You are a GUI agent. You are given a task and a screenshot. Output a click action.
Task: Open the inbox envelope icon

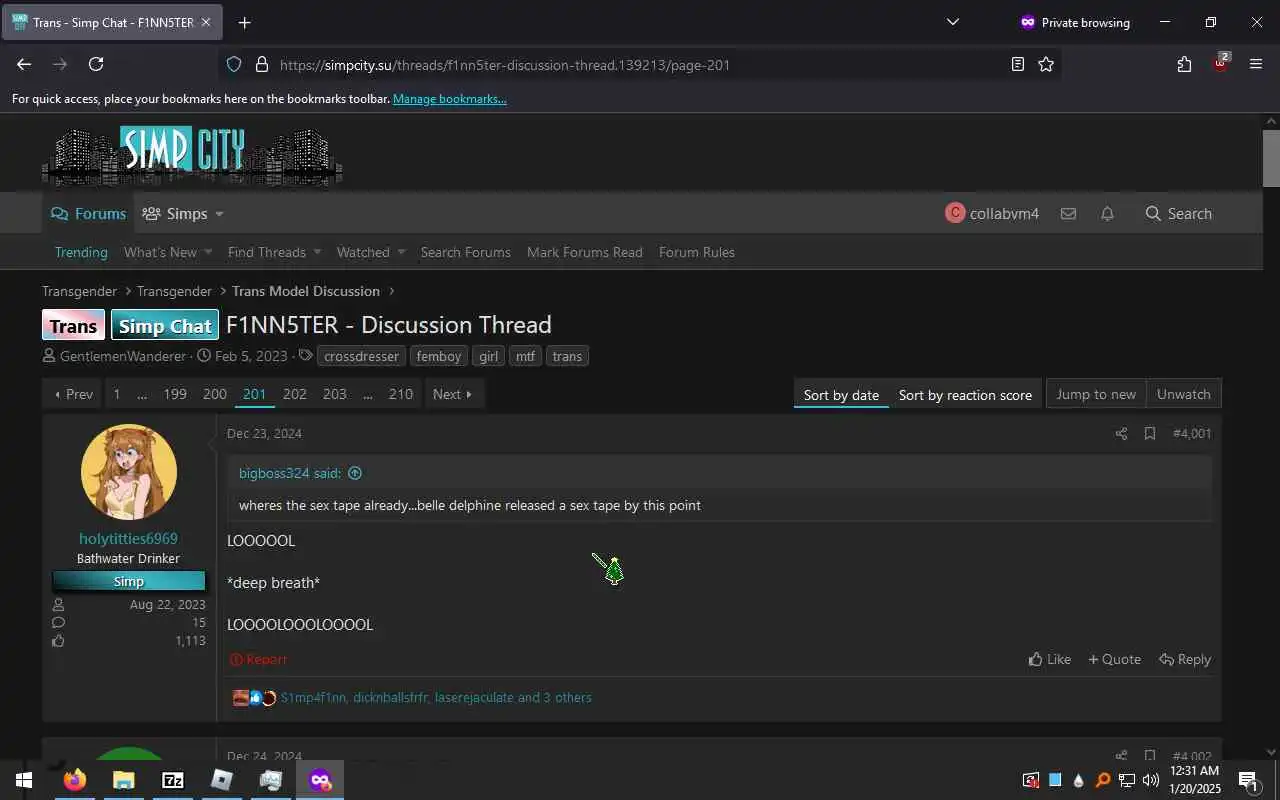pos(1068,213)
